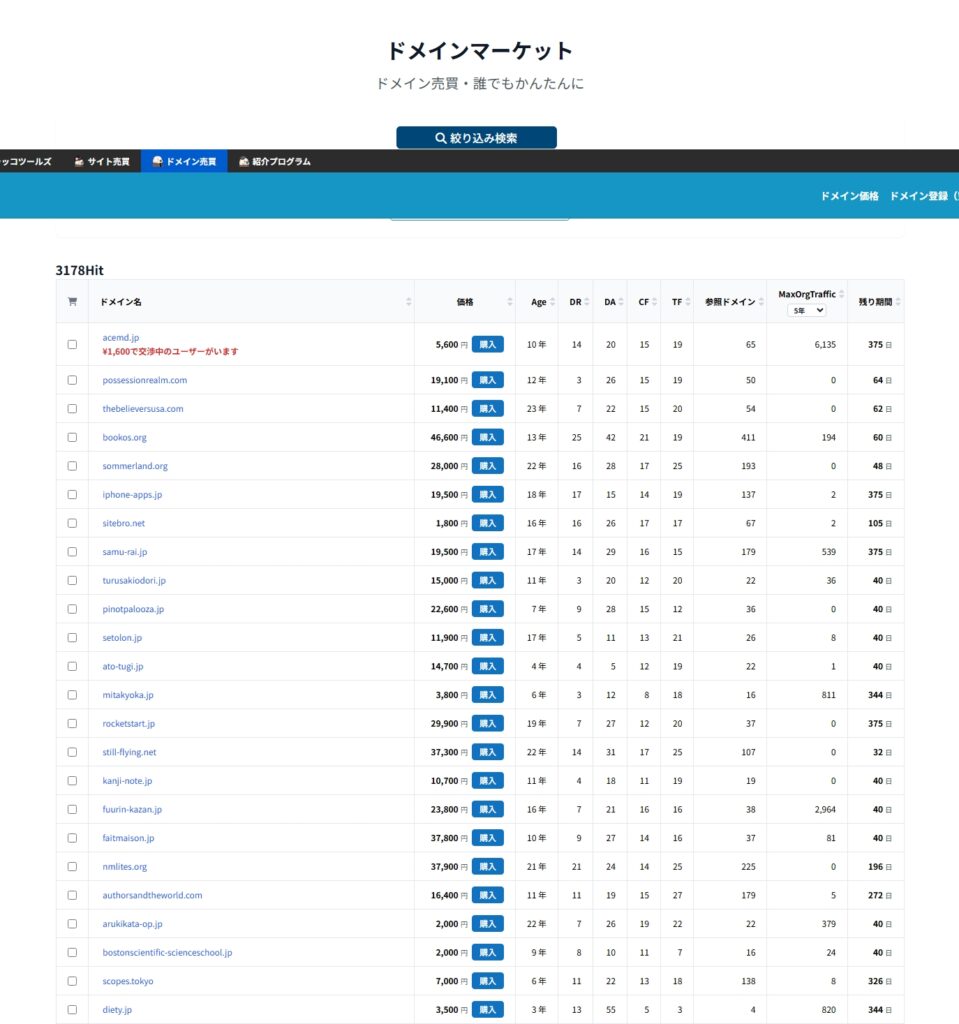Viewport: 959px width, 1024px height.
Task: Open the ツールズ menu item
Action: [x=25, y=161]
